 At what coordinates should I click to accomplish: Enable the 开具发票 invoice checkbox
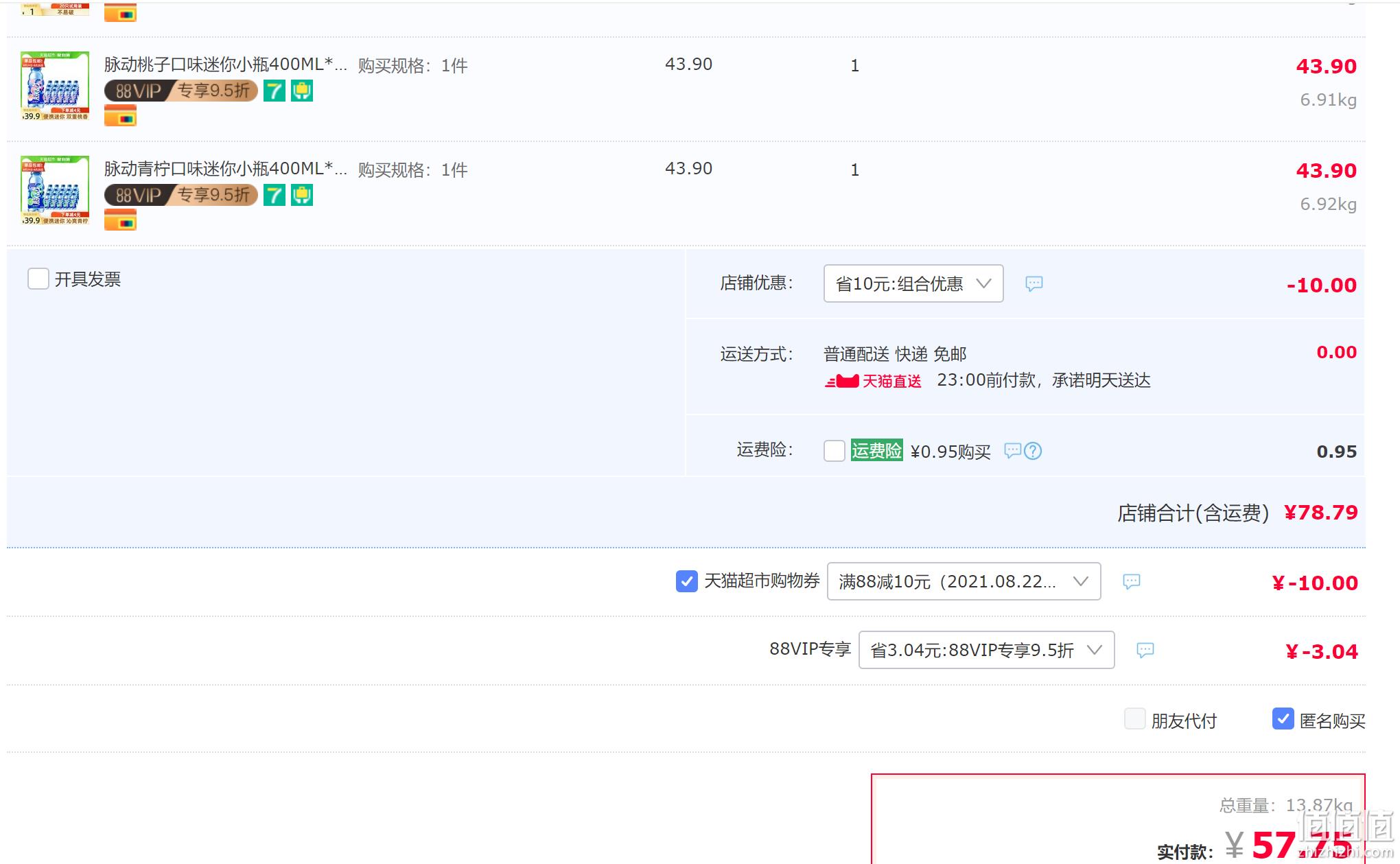tap(38, 279)
